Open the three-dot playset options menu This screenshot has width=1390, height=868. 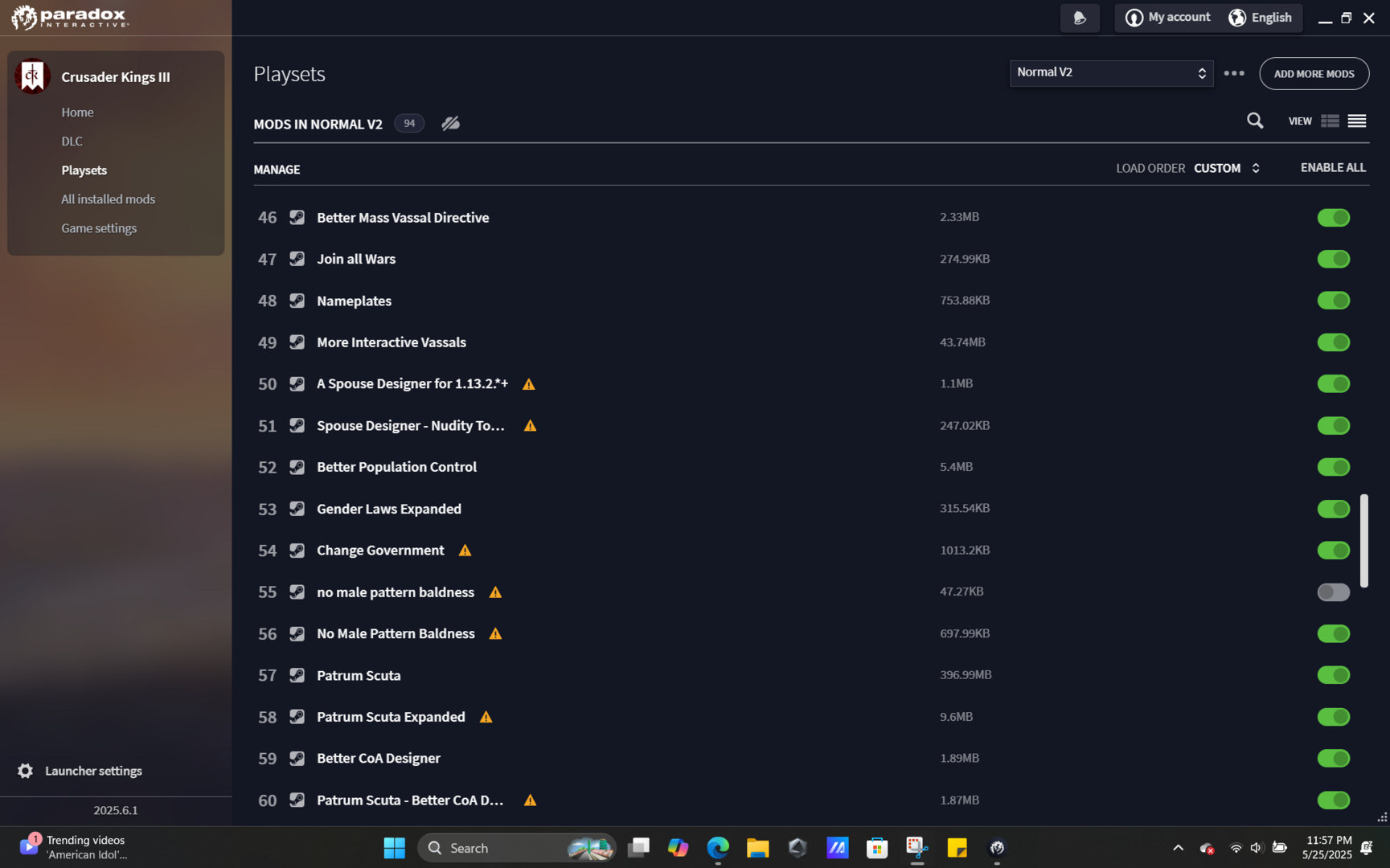(1234, 74)
